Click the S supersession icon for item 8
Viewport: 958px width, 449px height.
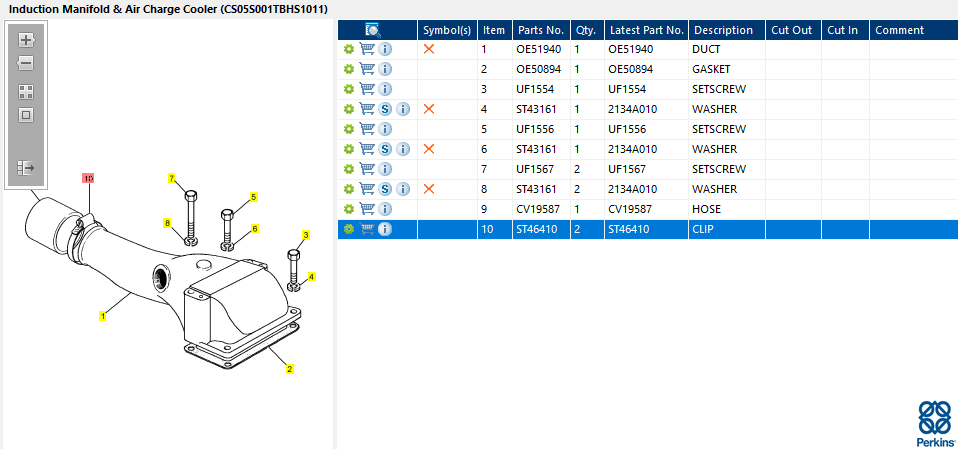pyautogui.click(x=385, y=189)
